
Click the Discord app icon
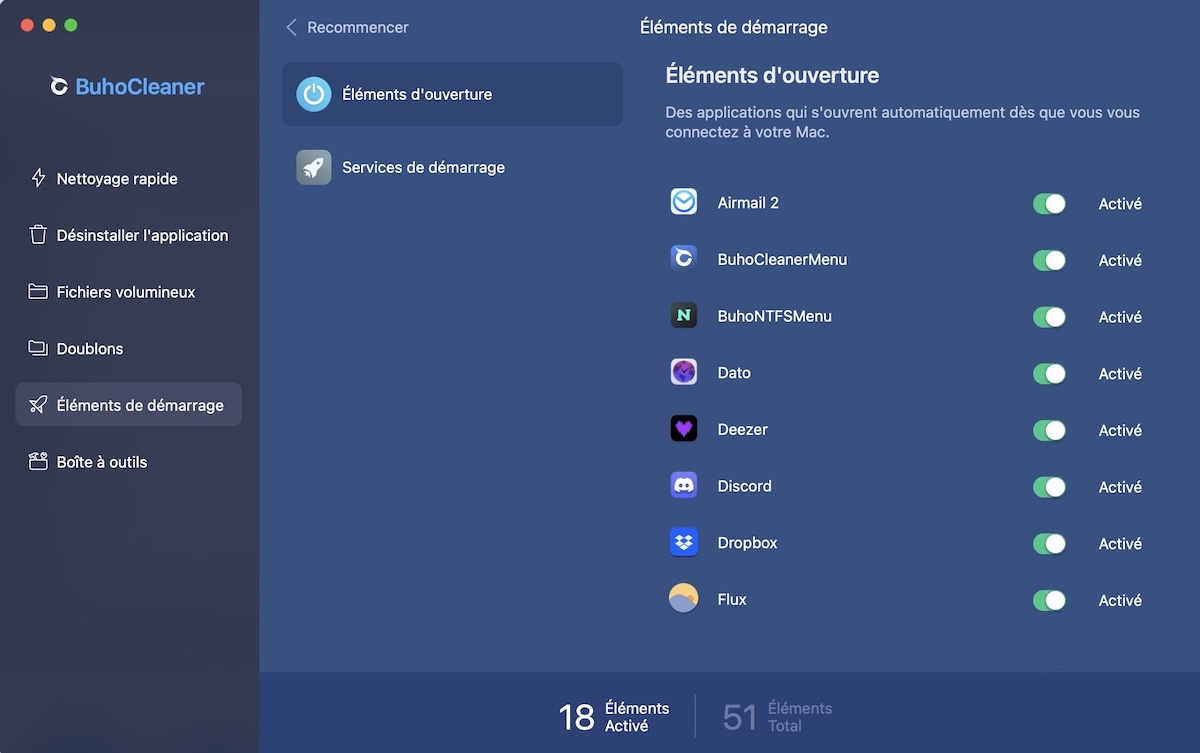pyautogui.click(x=684, y=486)
